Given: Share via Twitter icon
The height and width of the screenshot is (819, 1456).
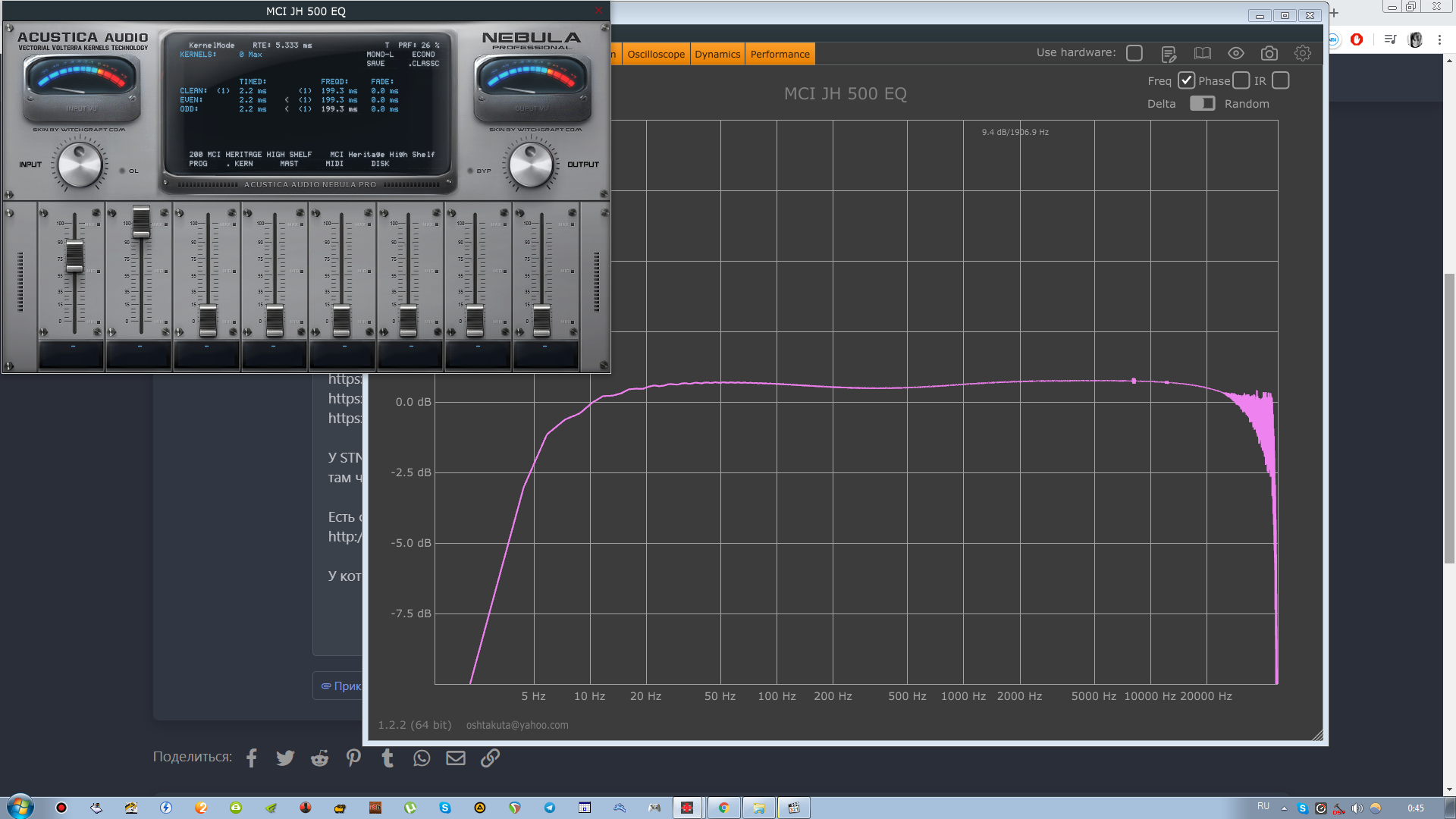Looking at the screenshot, I should point(285,758).
